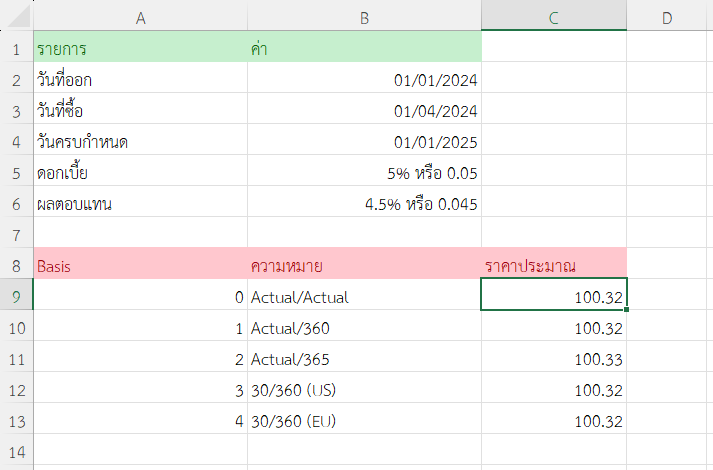Select the 100.33 price cell

pyautogui.click(x=554, y=356)
